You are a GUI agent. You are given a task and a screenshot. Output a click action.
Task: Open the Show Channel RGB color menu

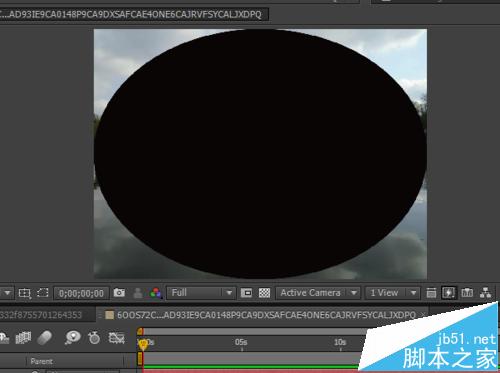tap(155, 293)
